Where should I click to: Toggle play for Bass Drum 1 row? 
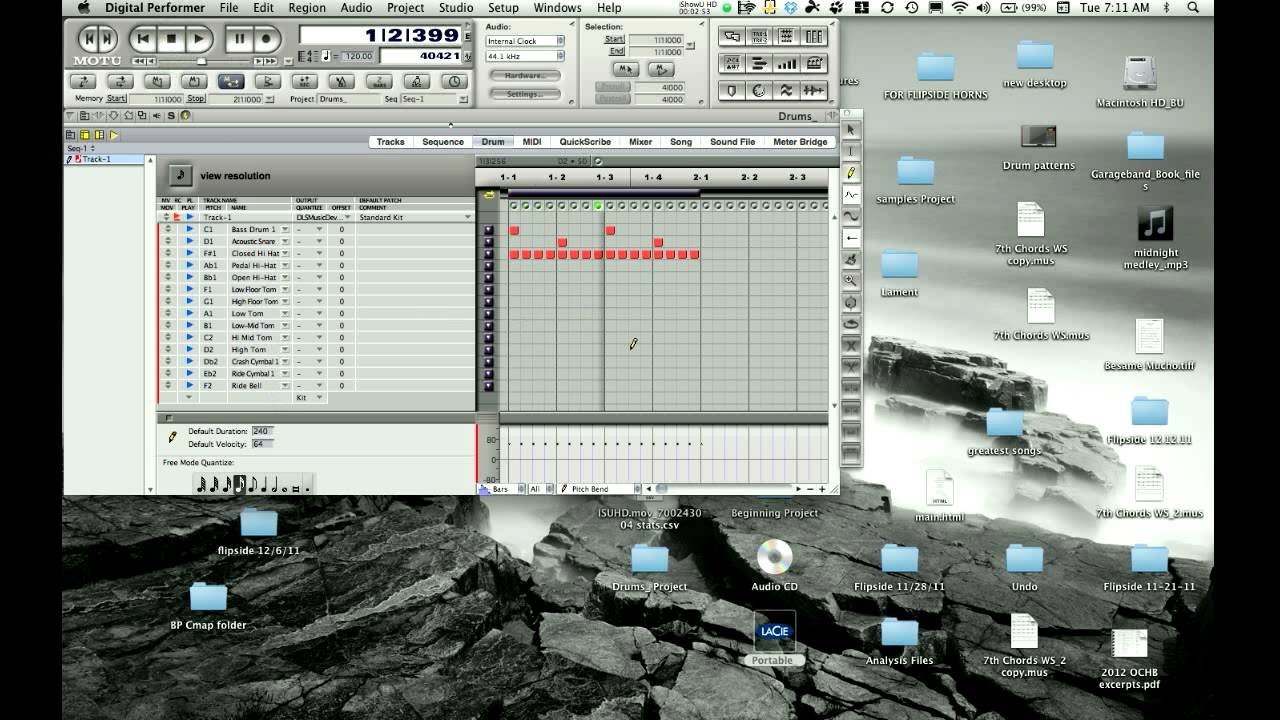(x=189, y=229)
